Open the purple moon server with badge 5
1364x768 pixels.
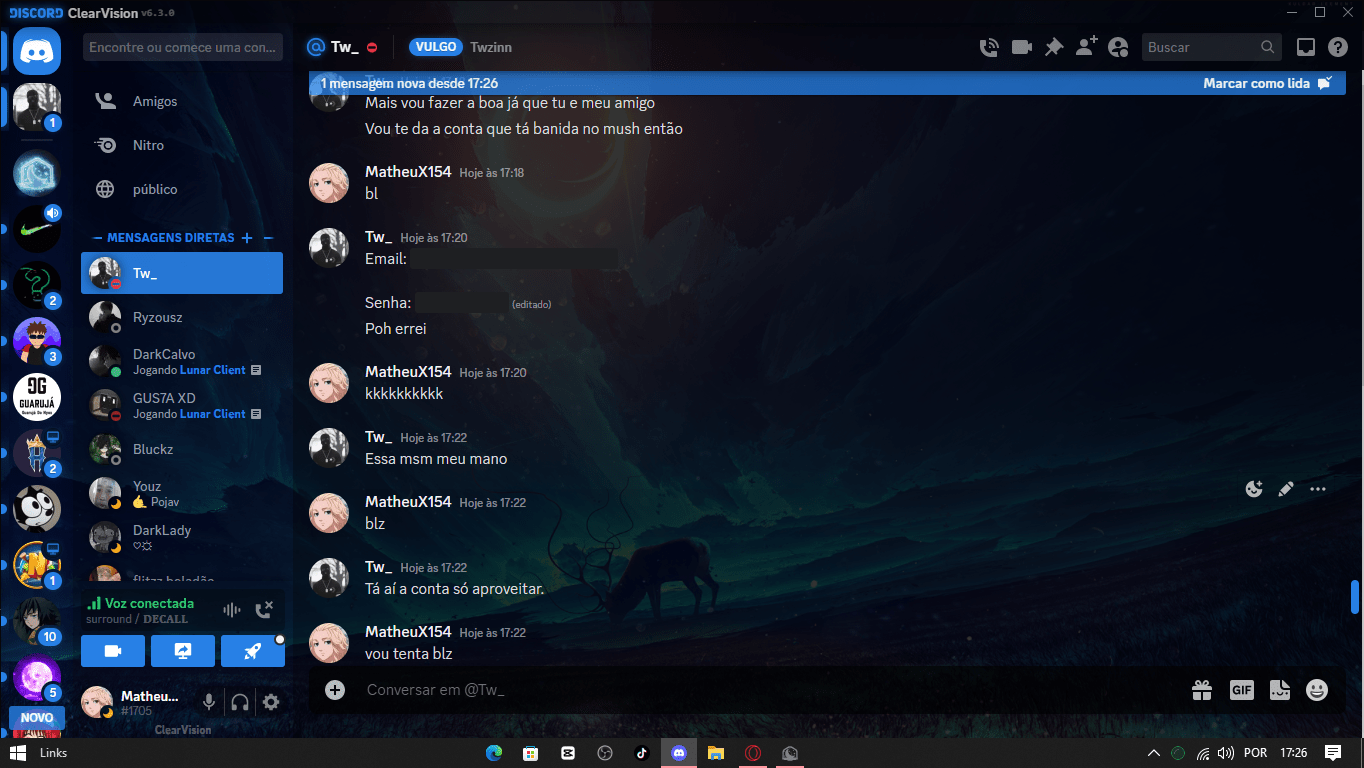coord(37,677)
